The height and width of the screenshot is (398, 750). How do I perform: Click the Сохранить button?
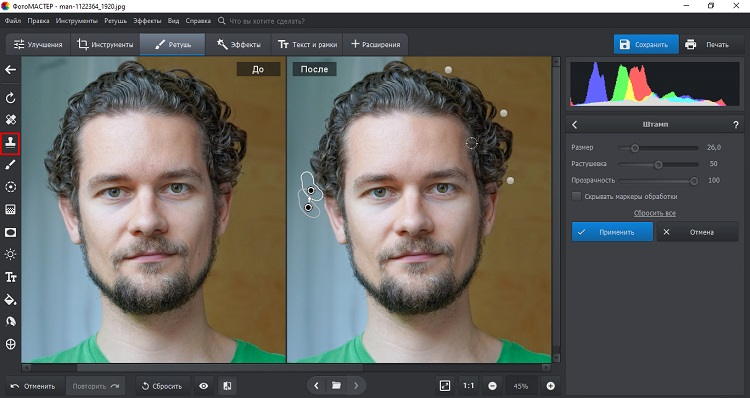tap(646, 44)
